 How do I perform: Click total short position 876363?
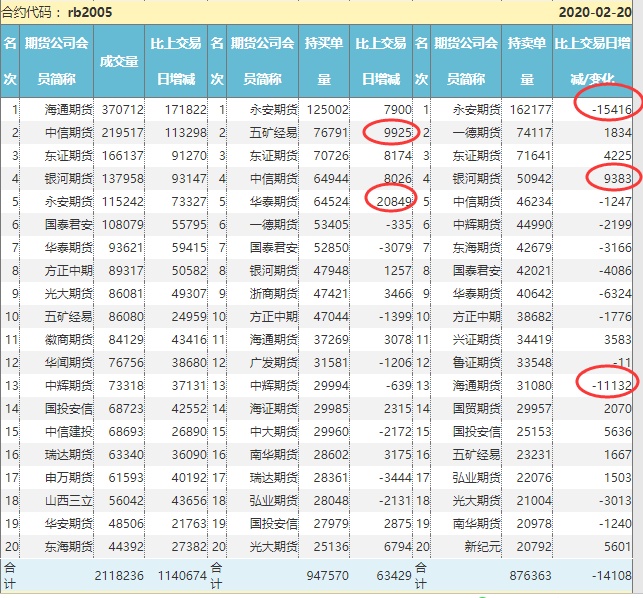[530, 575]
